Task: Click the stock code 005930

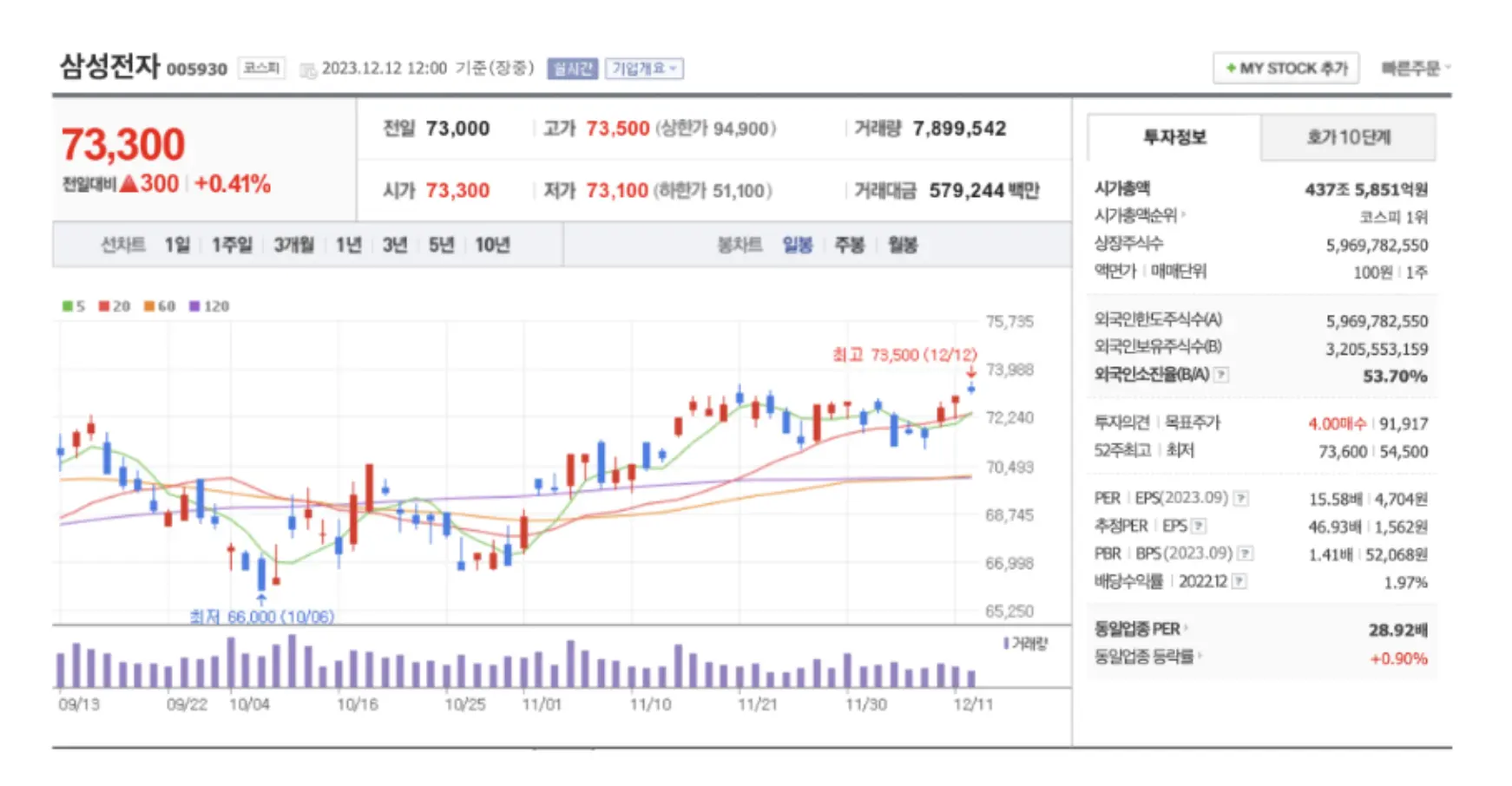Action: click(197, 69)
